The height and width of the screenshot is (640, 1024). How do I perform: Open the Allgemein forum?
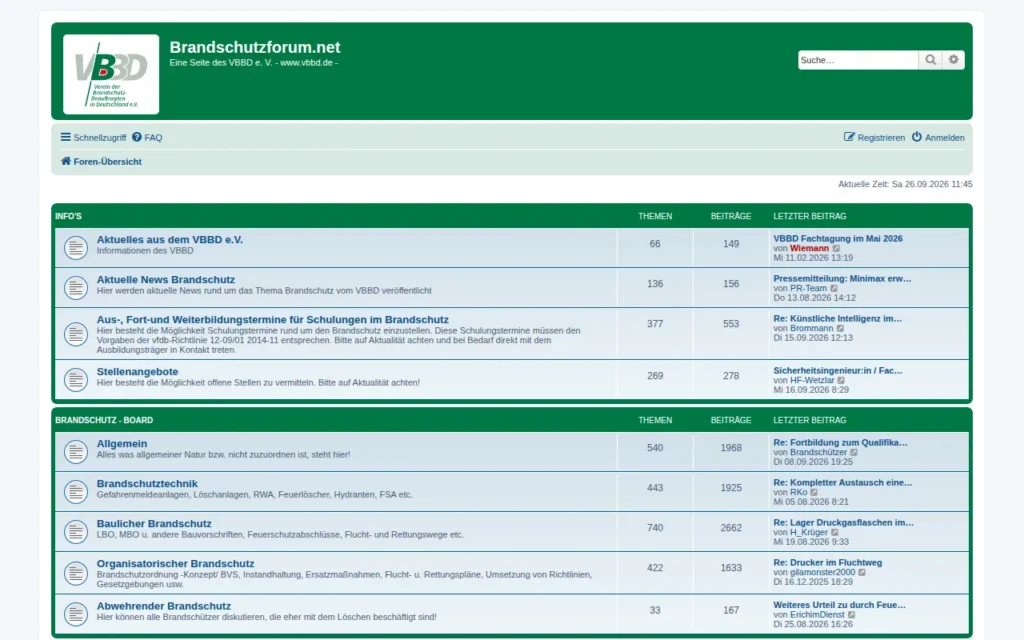pyautogui.click(x=122, y=443)
